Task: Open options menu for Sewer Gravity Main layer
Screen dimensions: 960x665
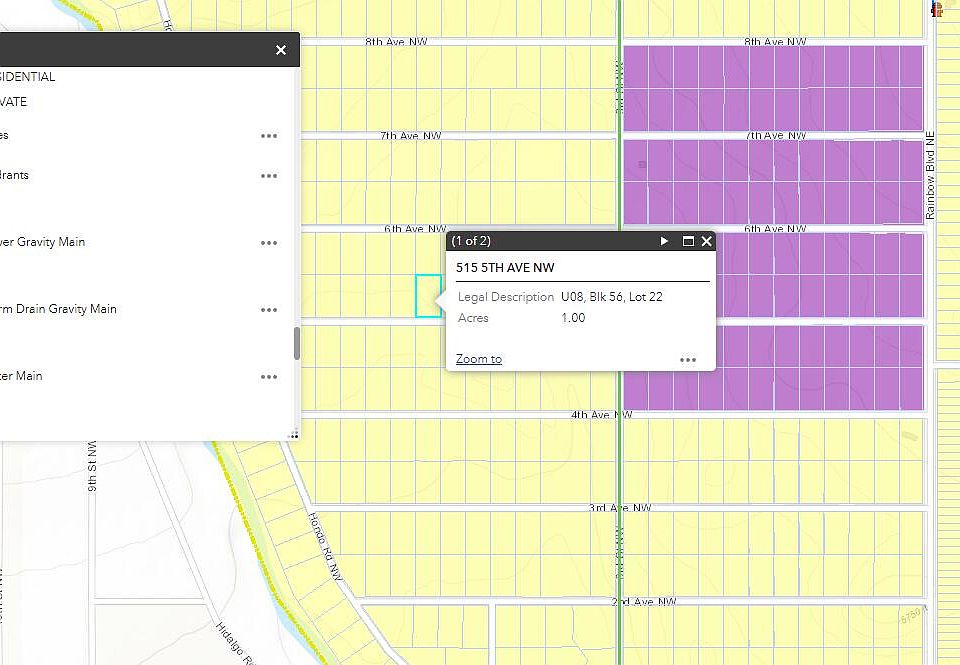Action: 269,243
